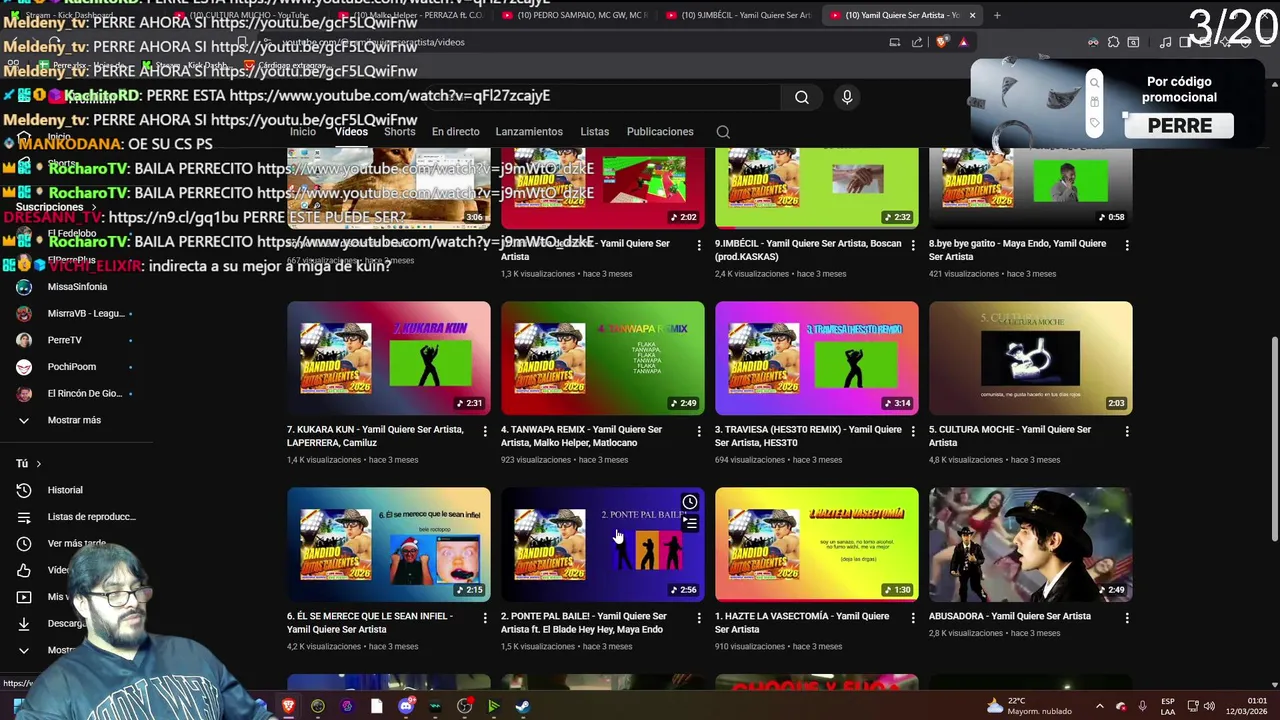
Task: Switch to the En directo channel tab
Action: point(455,132)
